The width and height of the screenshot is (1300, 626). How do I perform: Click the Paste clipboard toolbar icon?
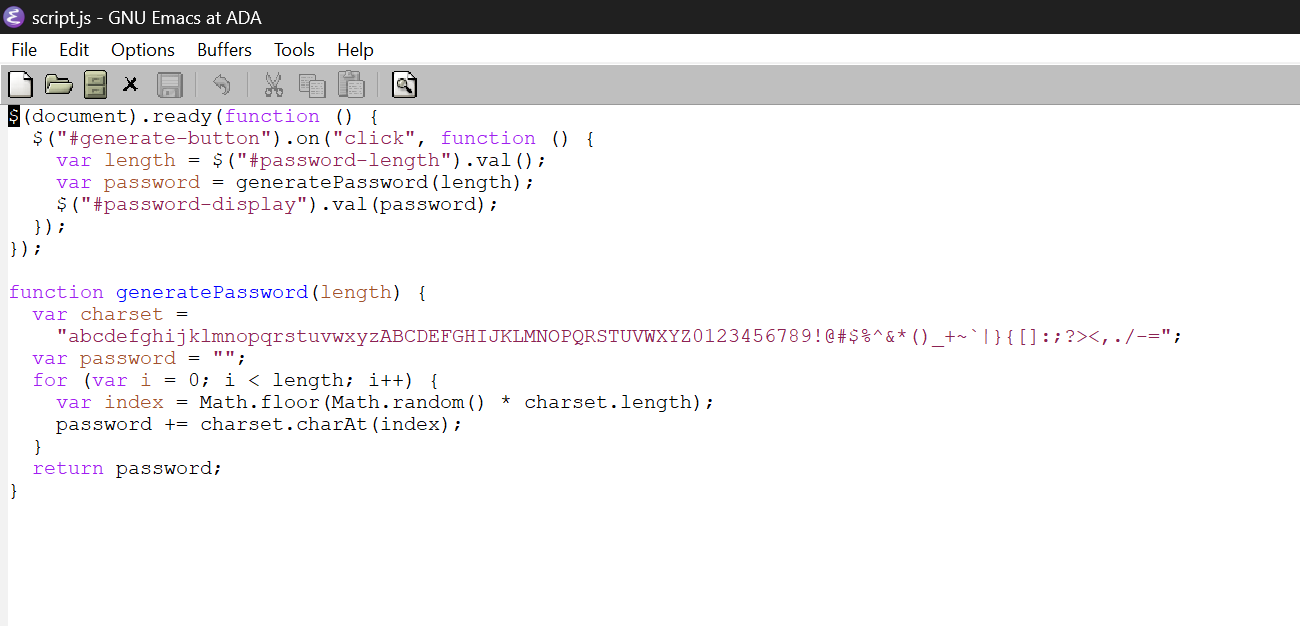coord(350,84)
